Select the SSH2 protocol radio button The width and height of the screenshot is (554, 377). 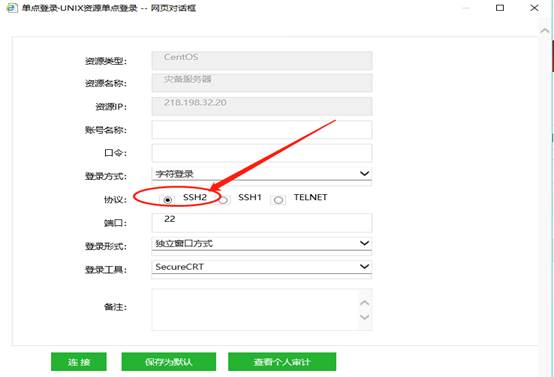(x=168, y=200)
